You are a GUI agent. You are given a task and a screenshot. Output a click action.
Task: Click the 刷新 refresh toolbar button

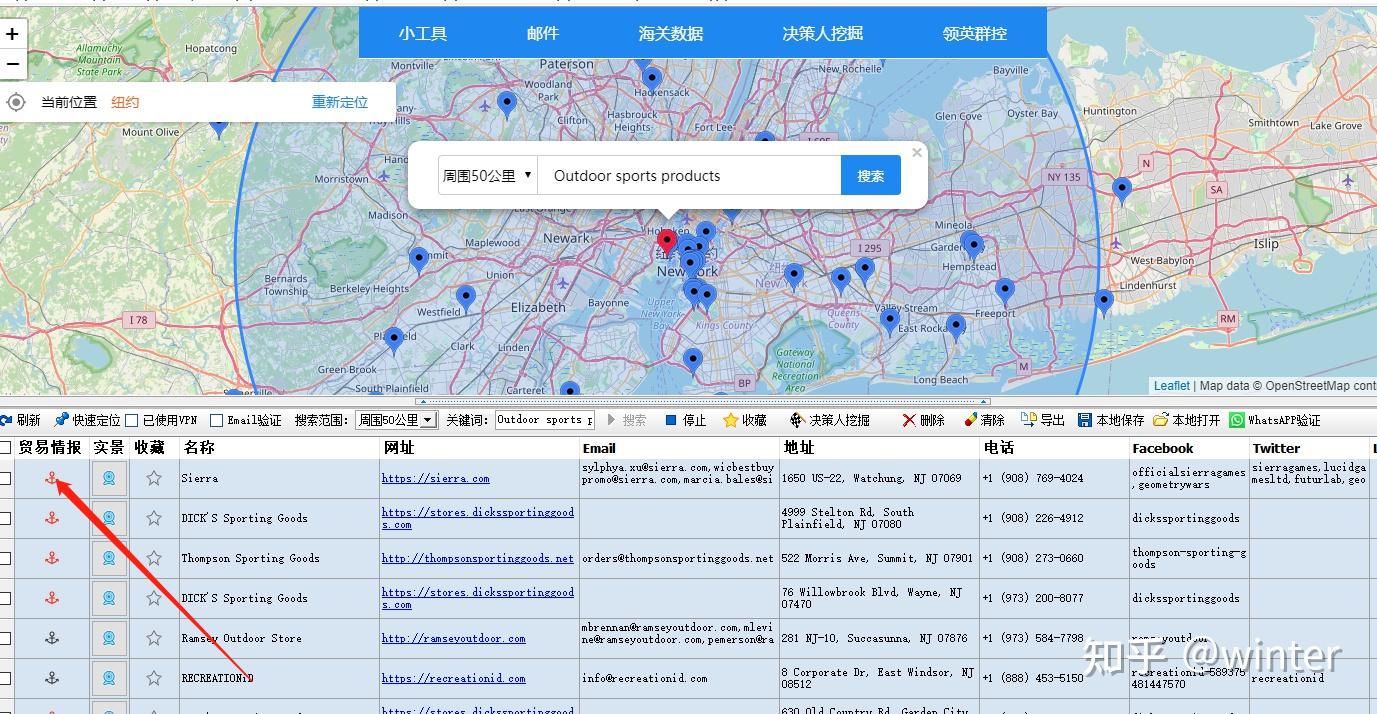[x=21, y=420]
